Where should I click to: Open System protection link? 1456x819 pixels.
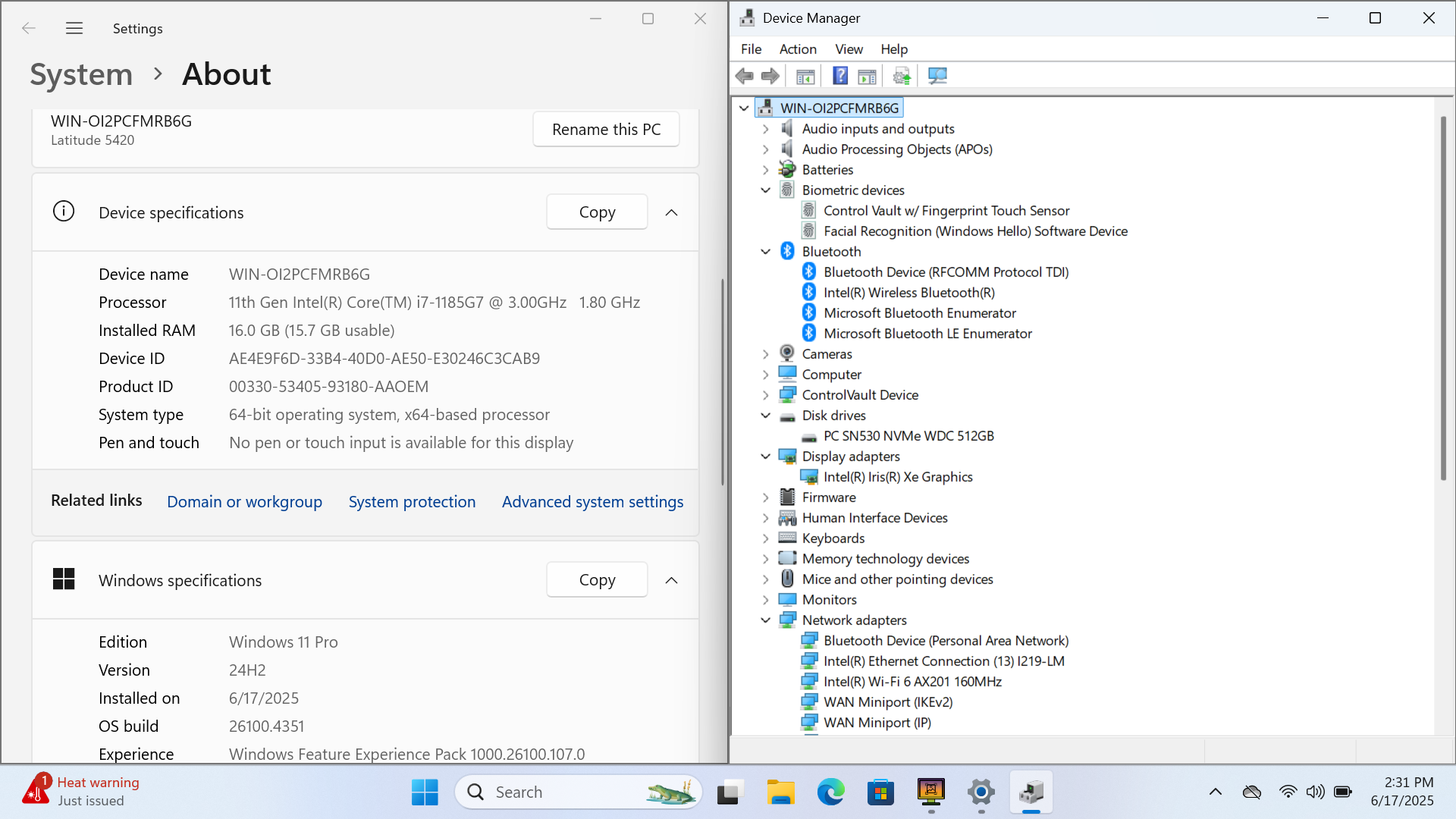coord(412,502)
